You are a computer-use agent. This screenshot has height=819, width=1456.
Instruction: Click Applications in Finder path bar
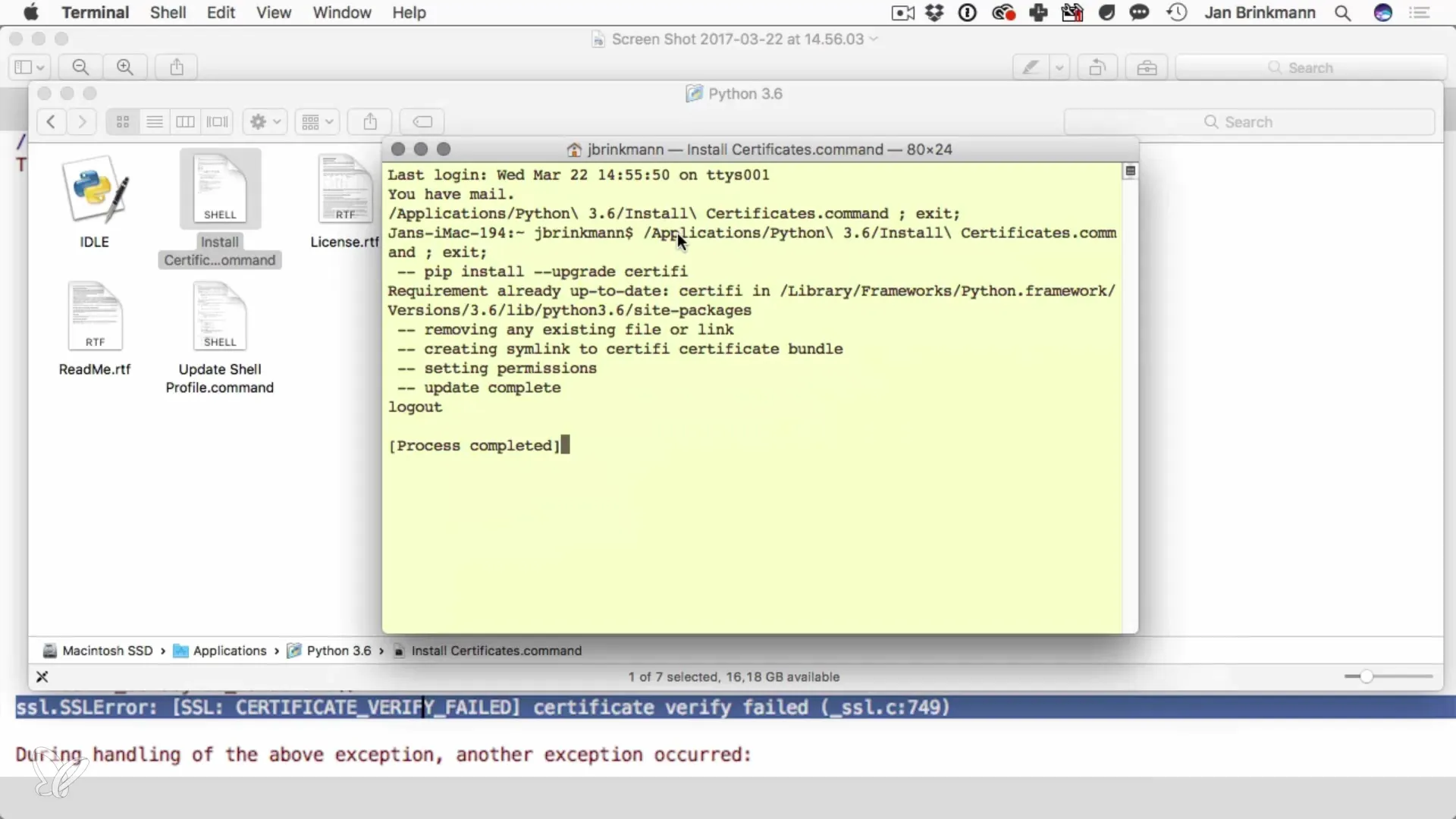click(220, 651)
